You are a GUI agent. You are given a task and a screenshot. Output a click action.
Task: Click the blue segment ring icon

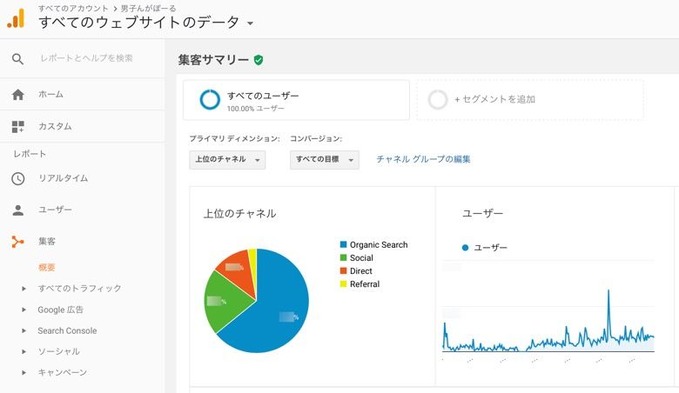coord(210,100)
